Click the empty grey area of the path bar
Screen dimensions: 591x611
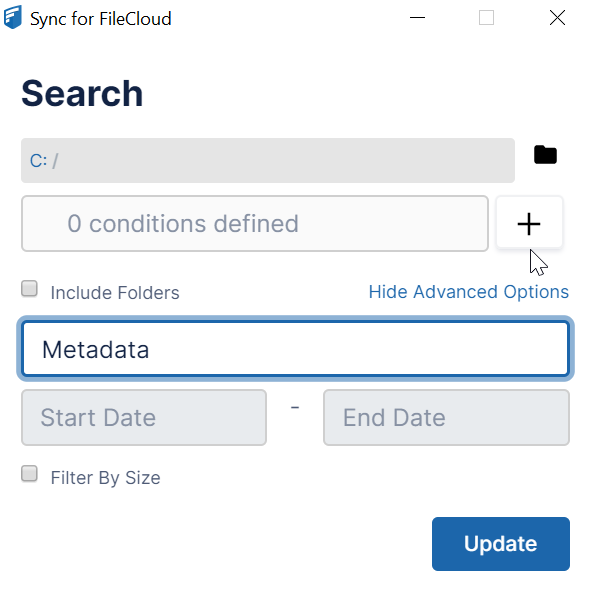tap(286, 160)
